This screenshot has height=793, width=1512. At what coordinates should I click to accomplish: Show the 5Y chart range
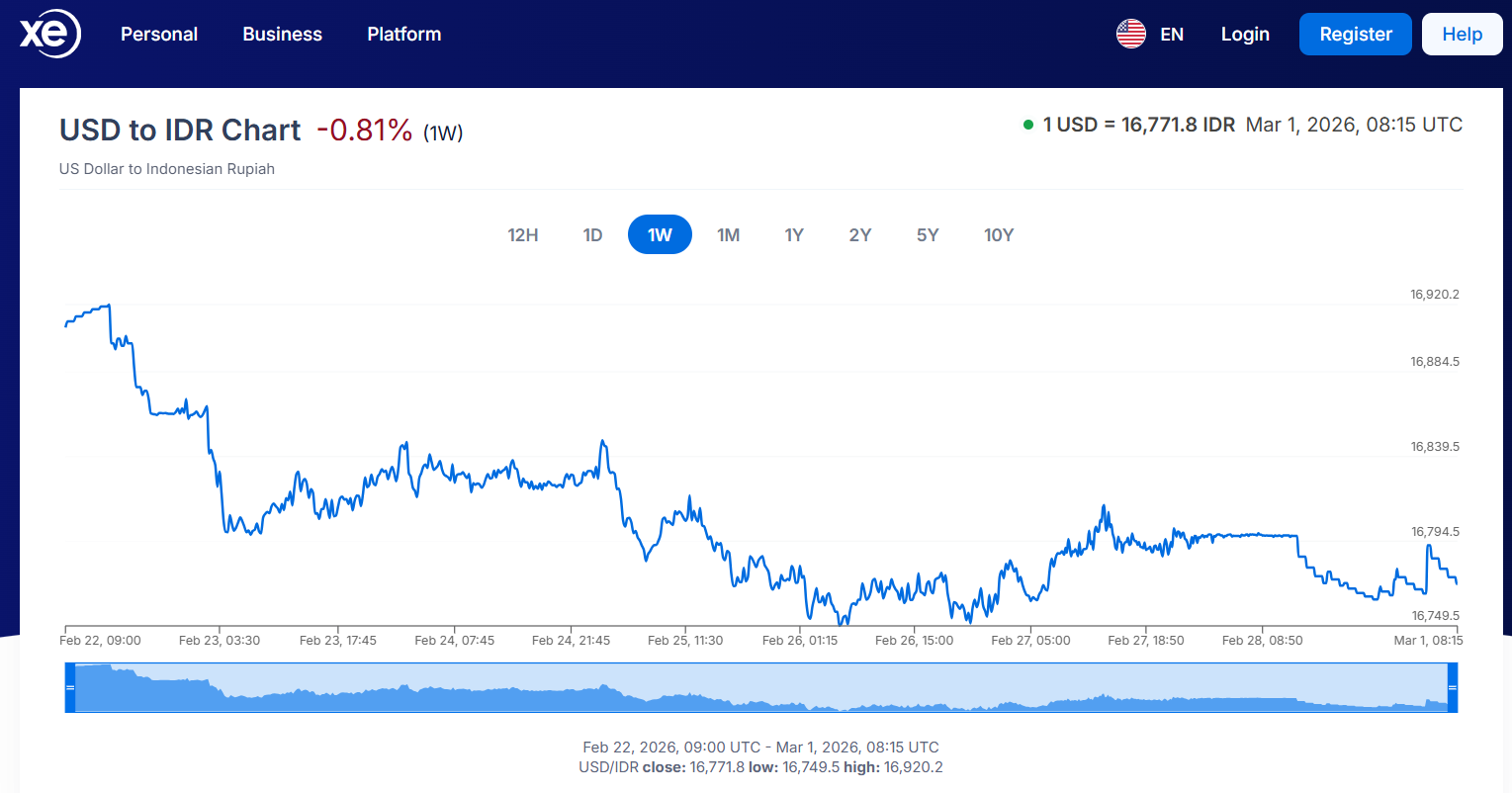click(x=927, y=235)
